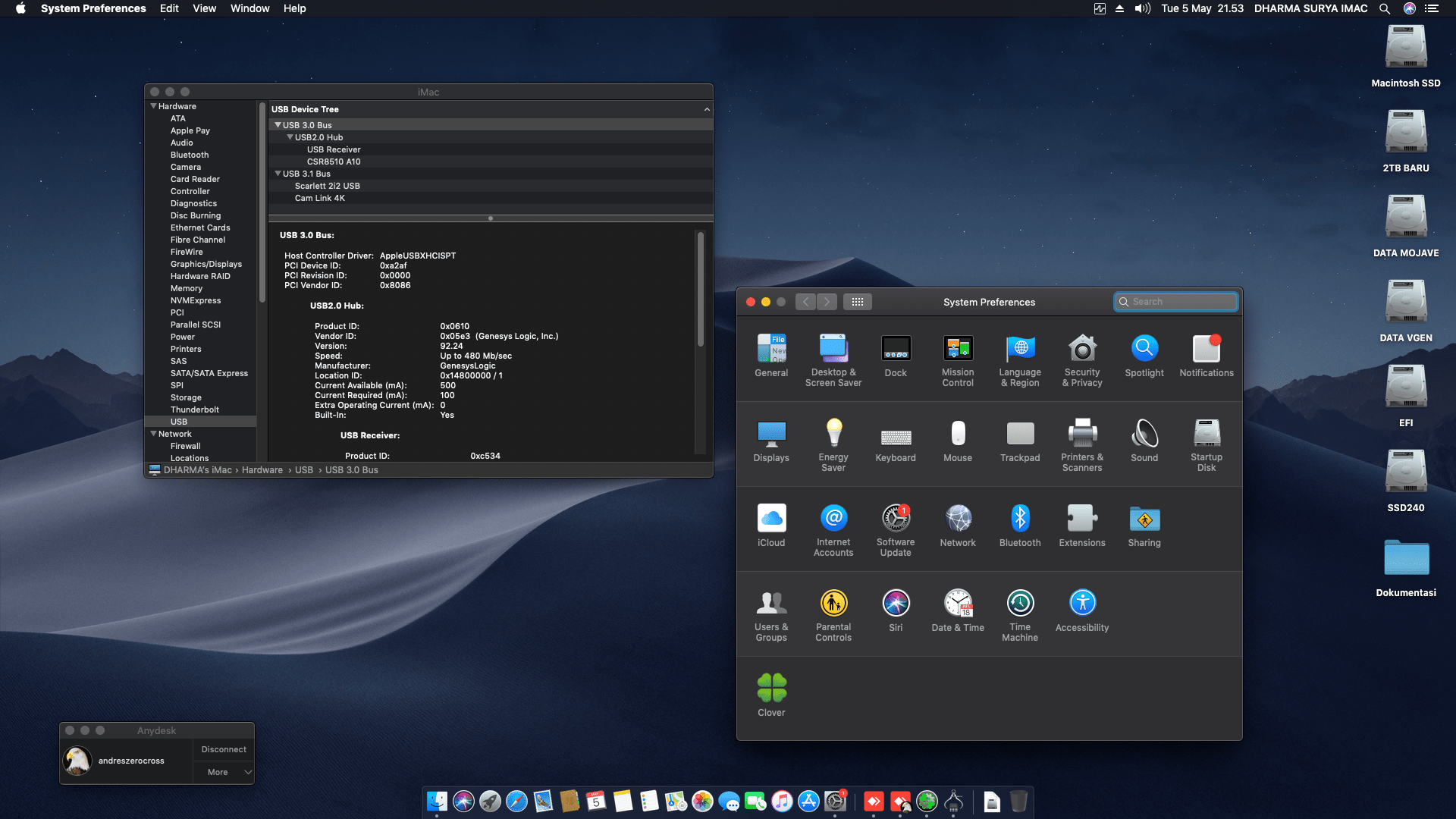Open the Dokumentasi folder on desktop
Screen dimensions: 1456x819
pyautogui.click(x=1406, y=567)
